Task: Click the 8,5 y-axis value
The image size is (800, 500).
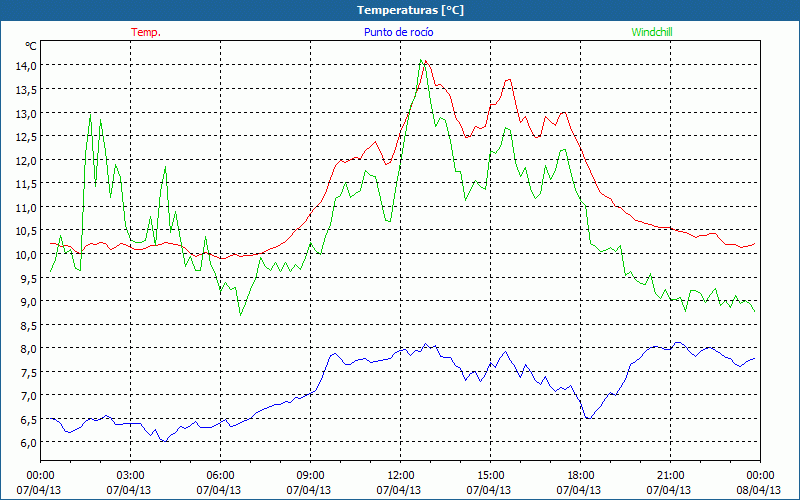Action: 28,325
